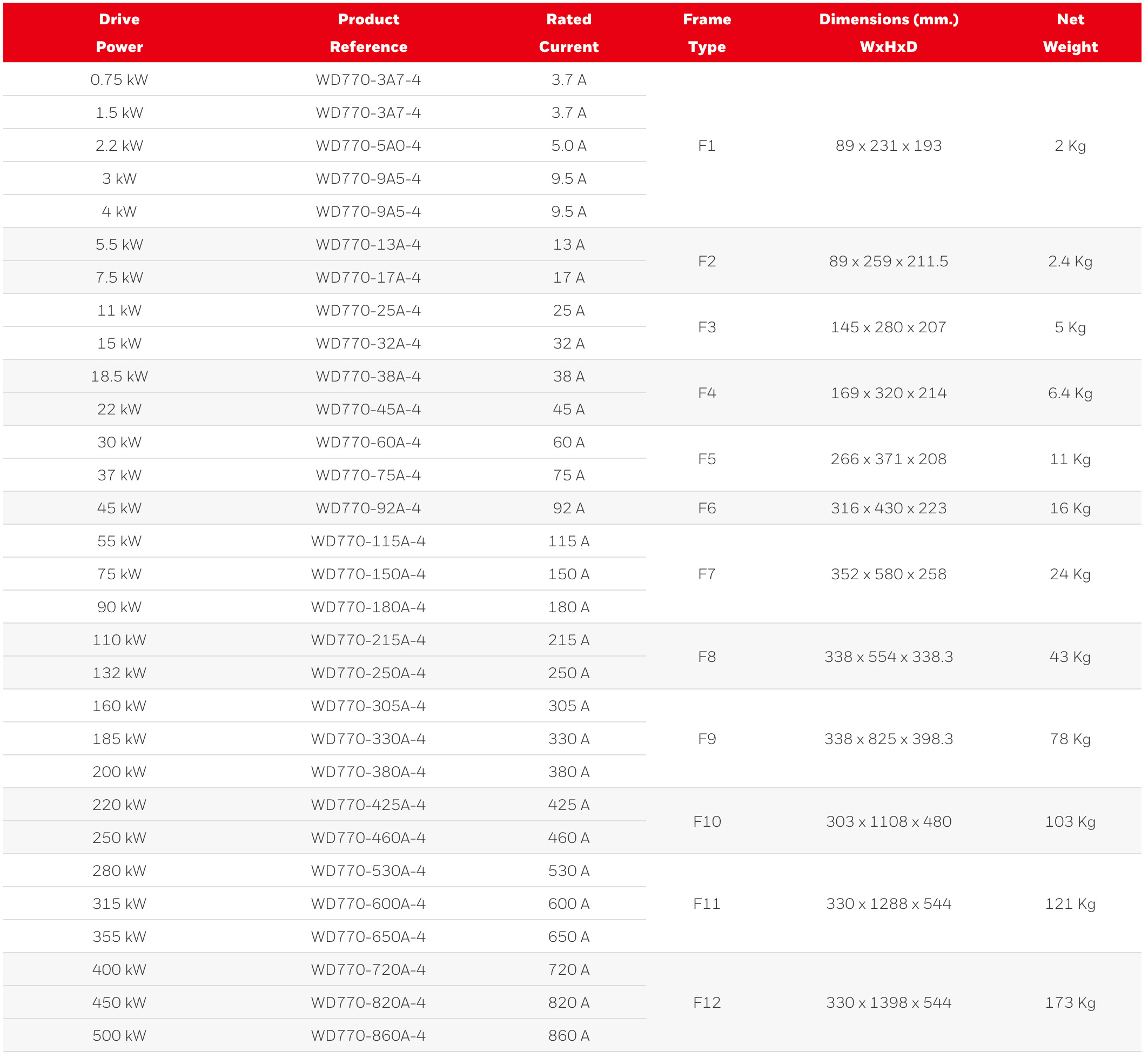Click frame type F4
The image size is (1148, 1058).
click(x=707, y=393)
